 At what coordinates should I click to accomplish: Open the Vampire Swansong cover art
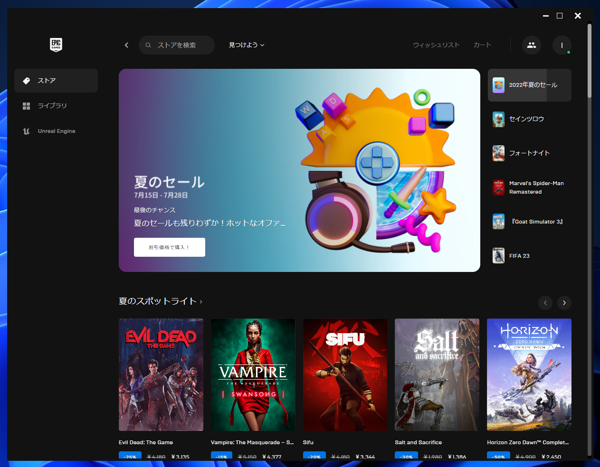point(253,375)
